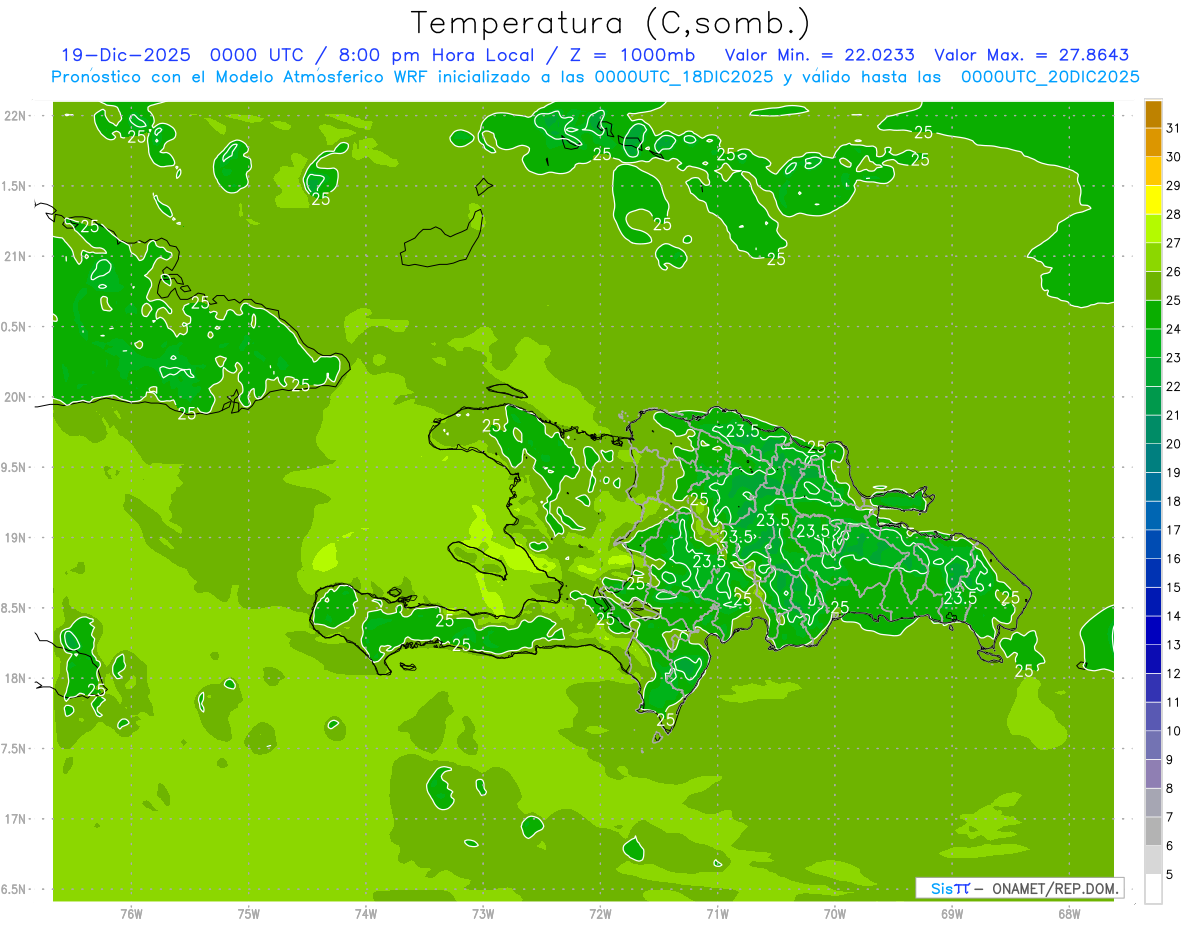Screen dimensions: 1200x927
Task: Click the "19N" latitude axis label
Action: click(x=17, y=538)
